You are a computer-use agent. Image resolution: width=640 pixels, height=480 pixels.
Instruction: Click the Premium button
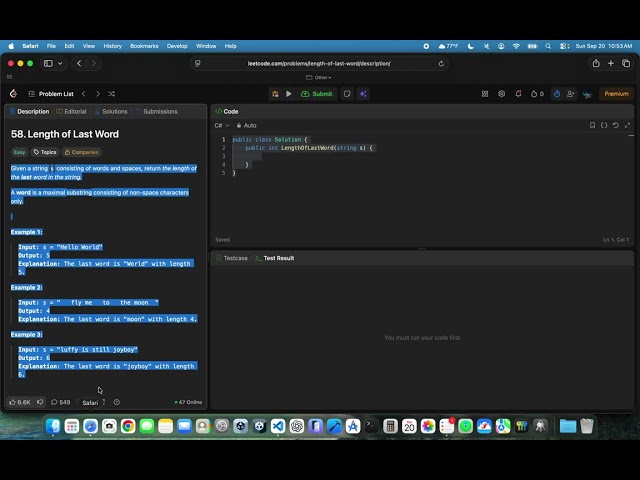point(616,94)
